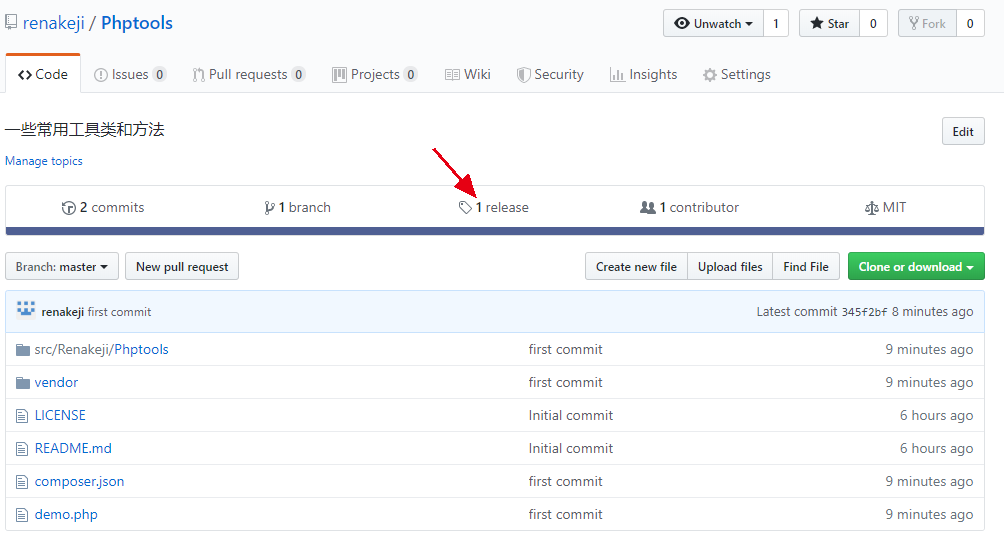
Task: Open the Phptools repository link
Action: click(137, 23)
